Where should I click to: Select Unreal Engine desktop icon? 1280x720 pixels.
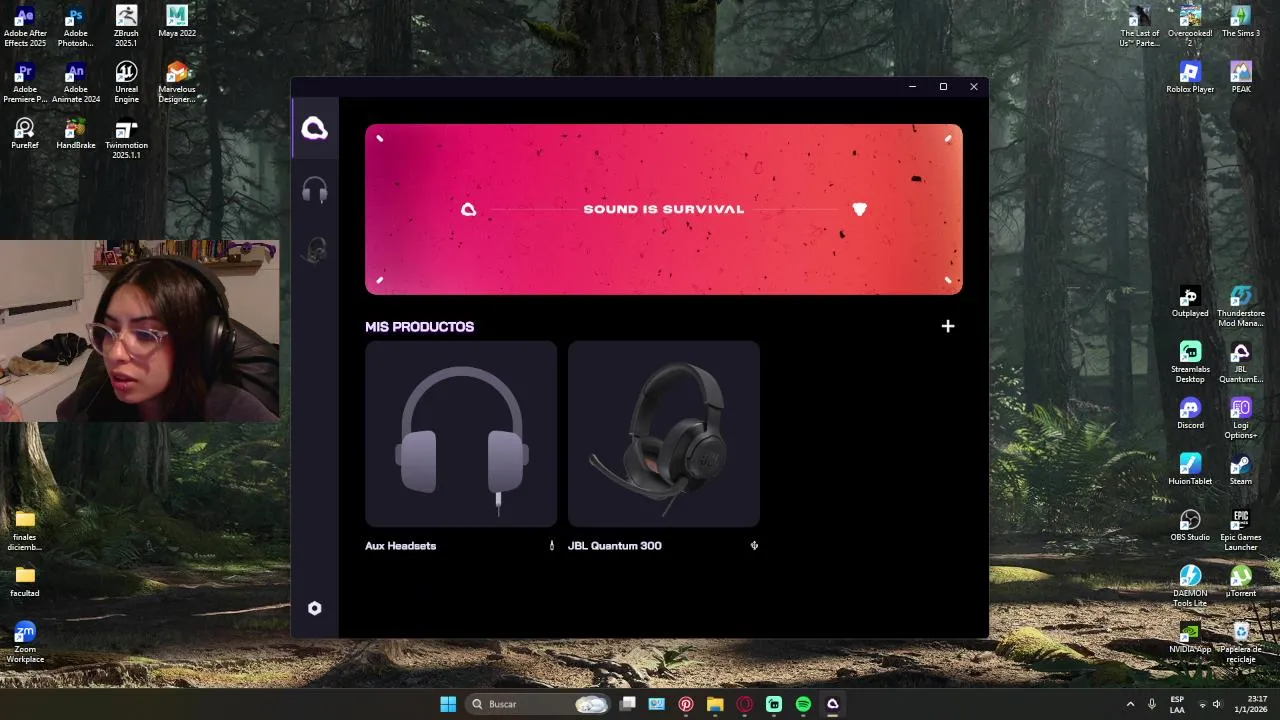point(126,83)
